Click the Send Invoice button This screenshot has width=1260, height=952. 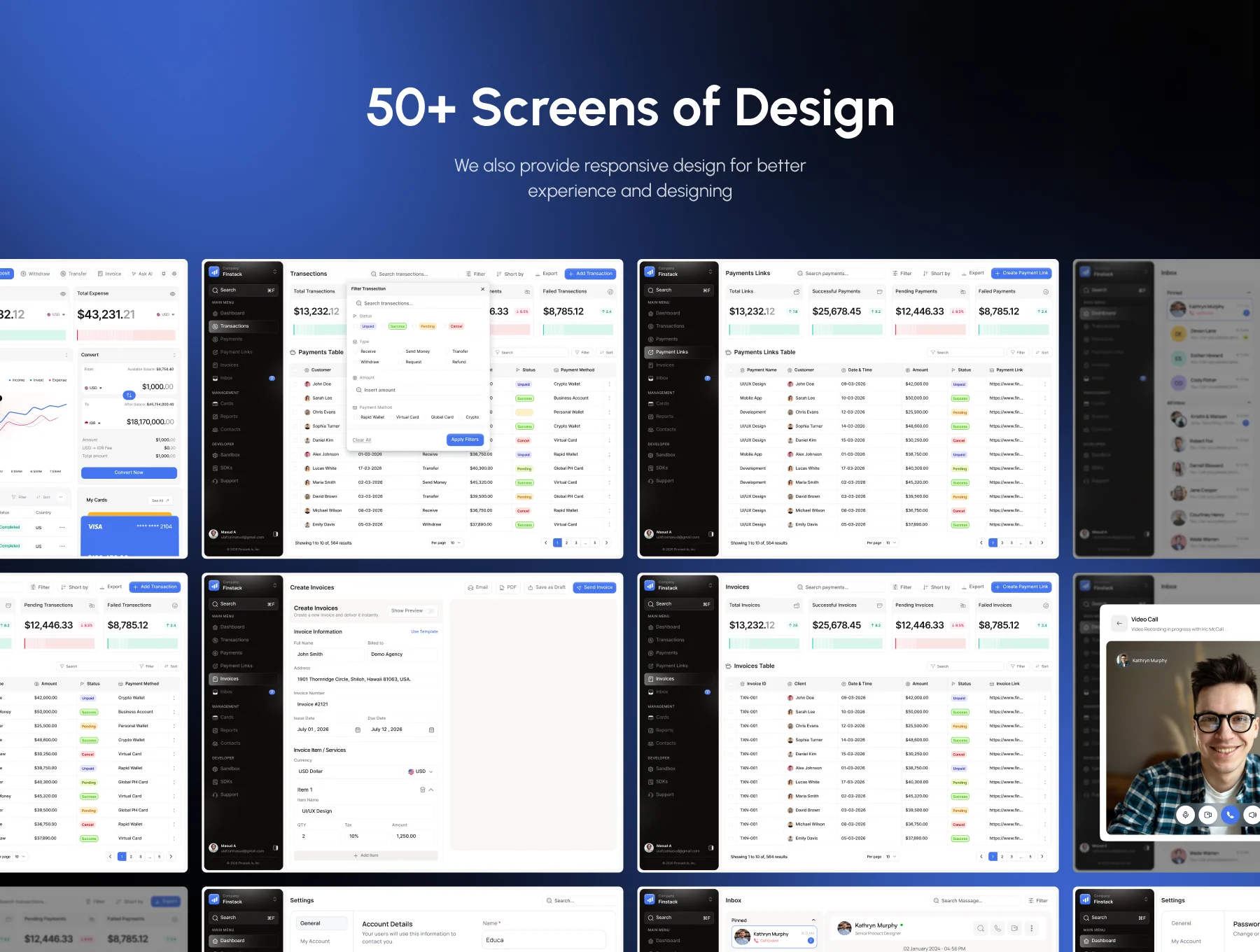(x=594, y=587)
